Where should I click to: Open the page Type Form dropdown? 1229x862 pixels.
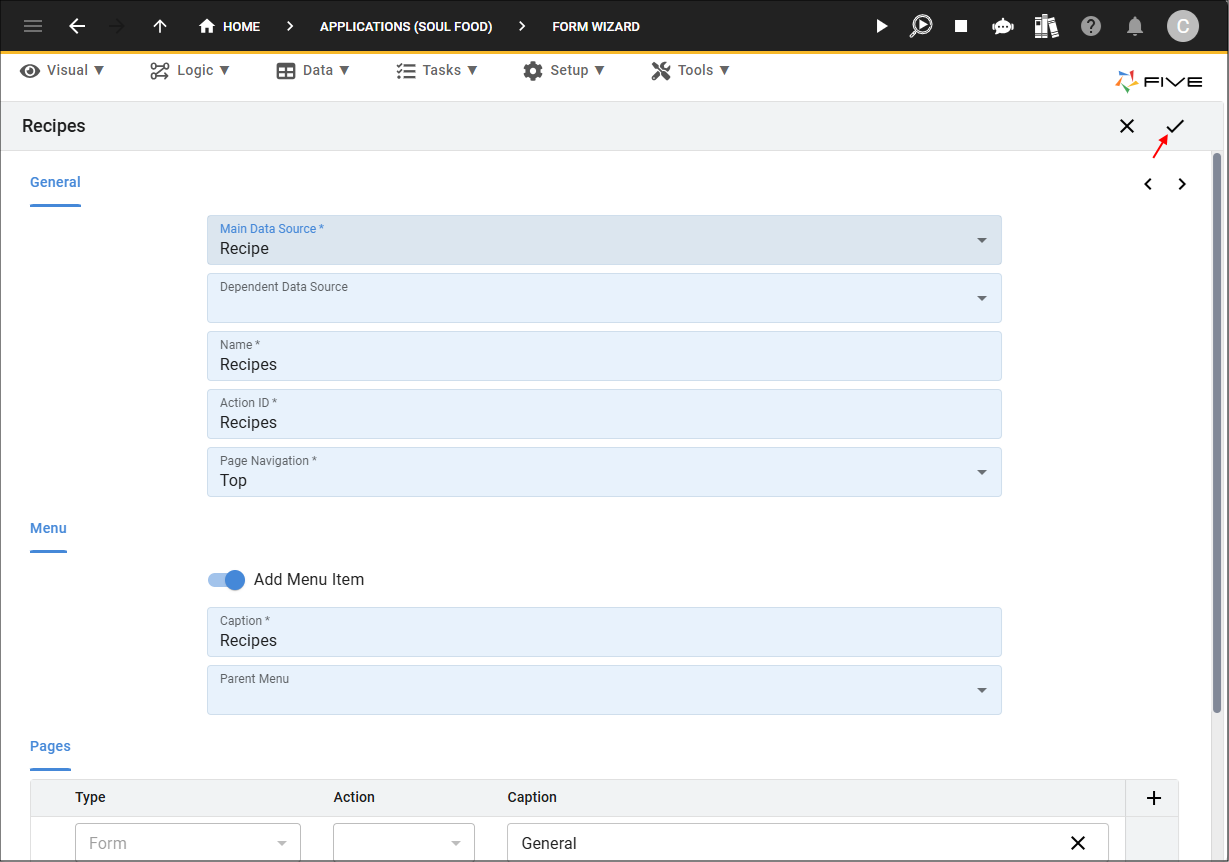[x=188, y=843]
